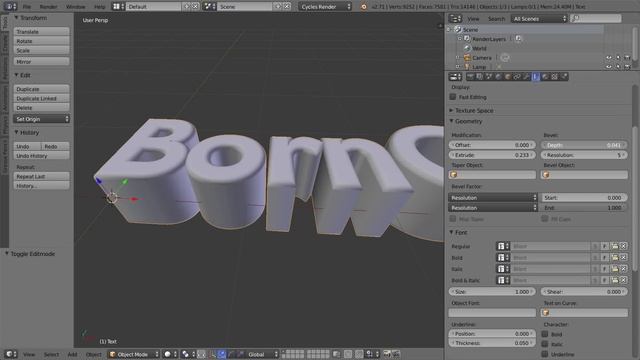This screenshot has width=640, height=360.
Task: Enable the Italic character checkbox
Action: coord(544,344)
